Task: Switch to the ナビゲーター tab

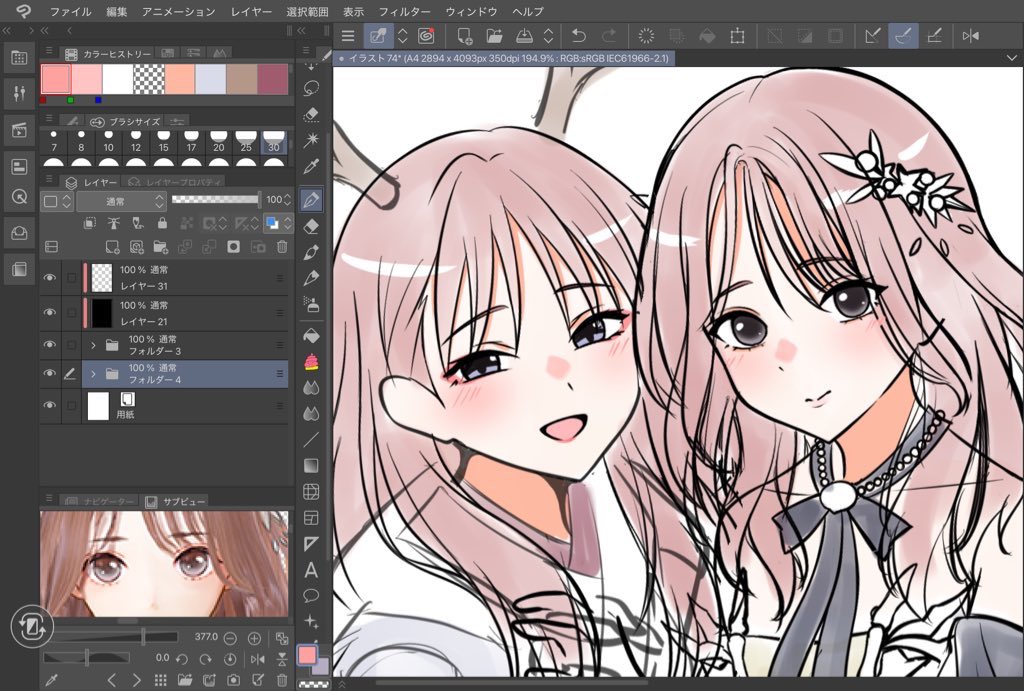Action: [101, 502]
